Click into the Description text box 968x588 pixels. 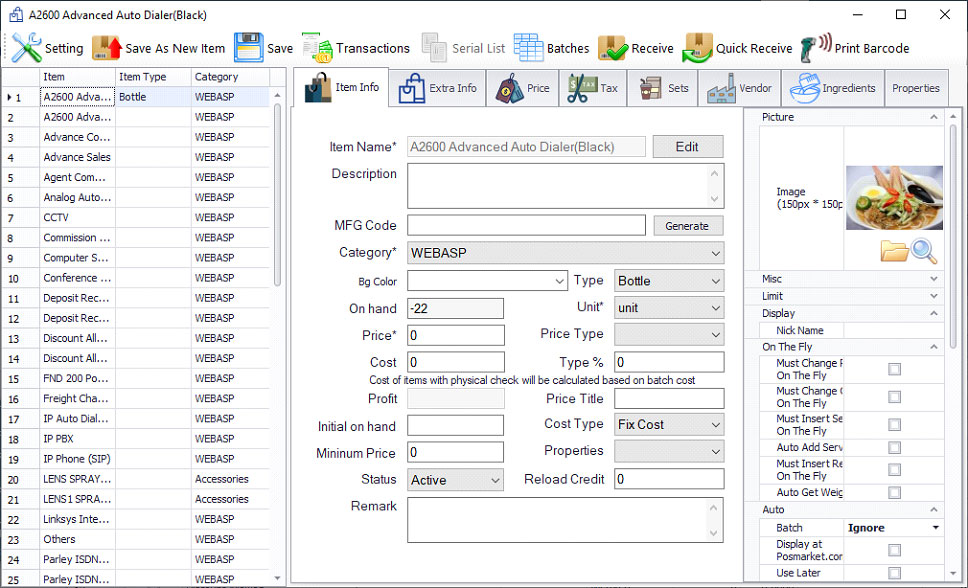[x=559, y=186]
